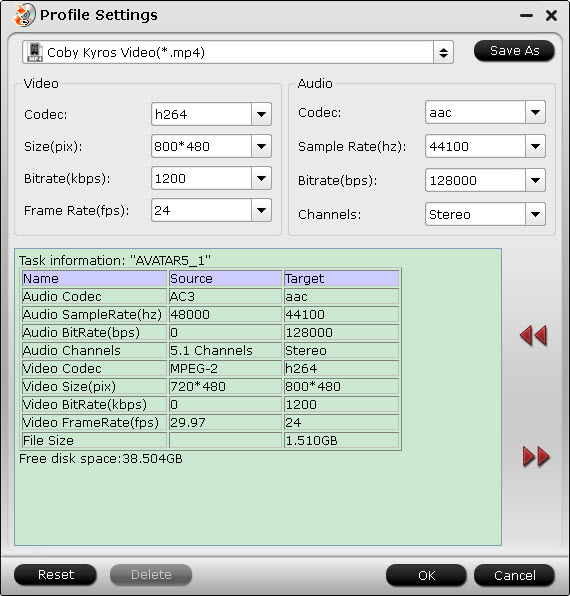This screenshot has width=570, height=596.
Task: Open the profile selector up-down arrows
Action: click(x=443, y=52)
